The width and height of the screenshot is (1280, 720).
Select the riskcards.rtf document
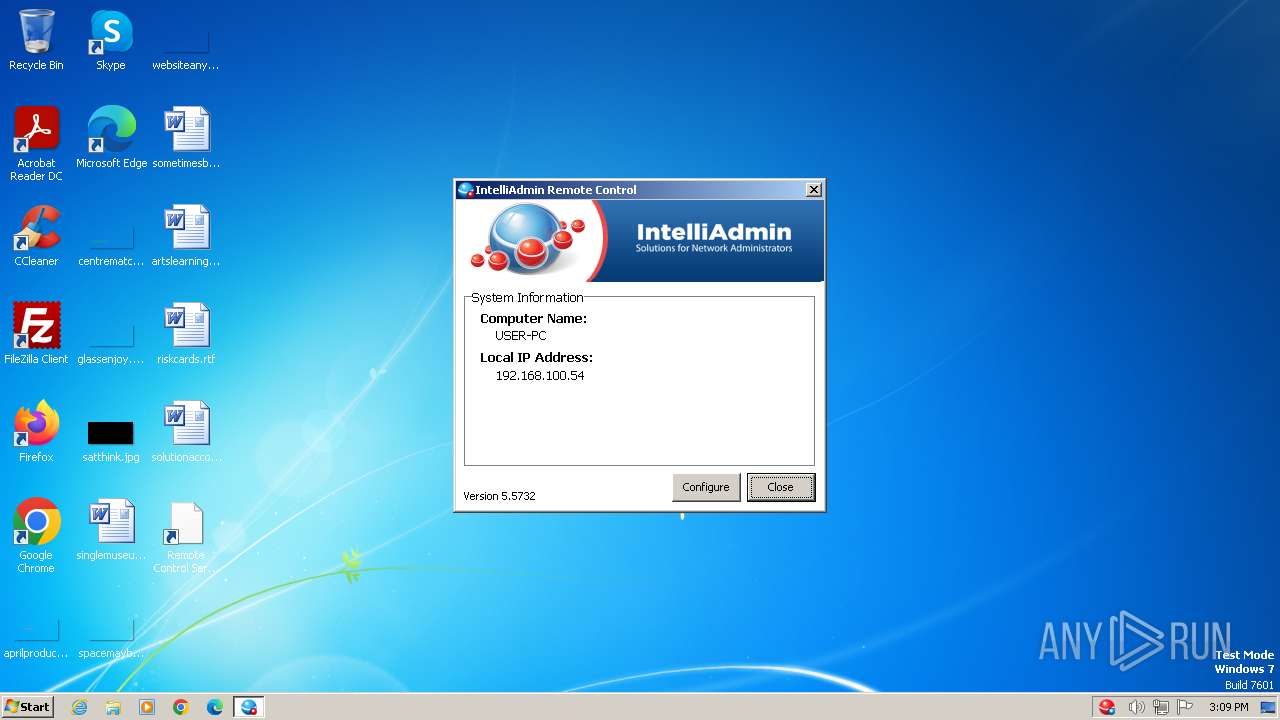pyautogui.click(x=186, y=334)
